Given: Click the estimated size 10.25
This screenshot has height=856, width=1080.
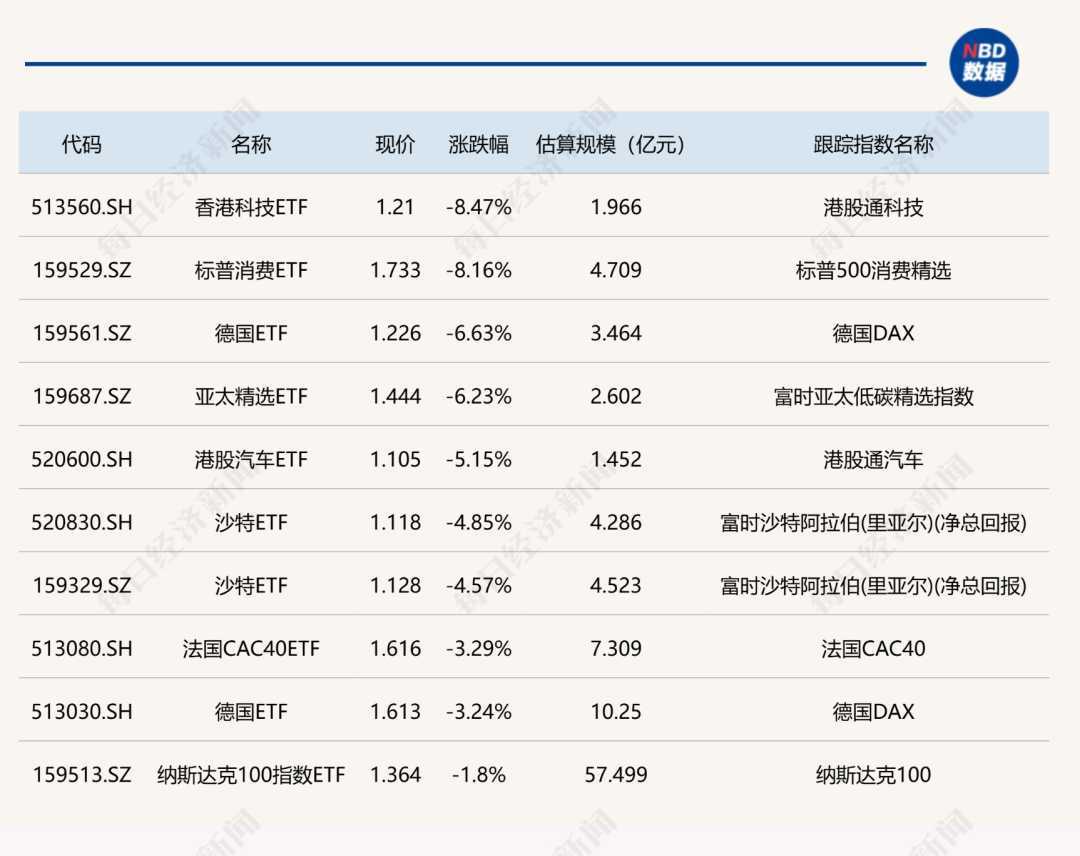Looking at the screenshot, I should pyautogui.click(x=616, y=711).
